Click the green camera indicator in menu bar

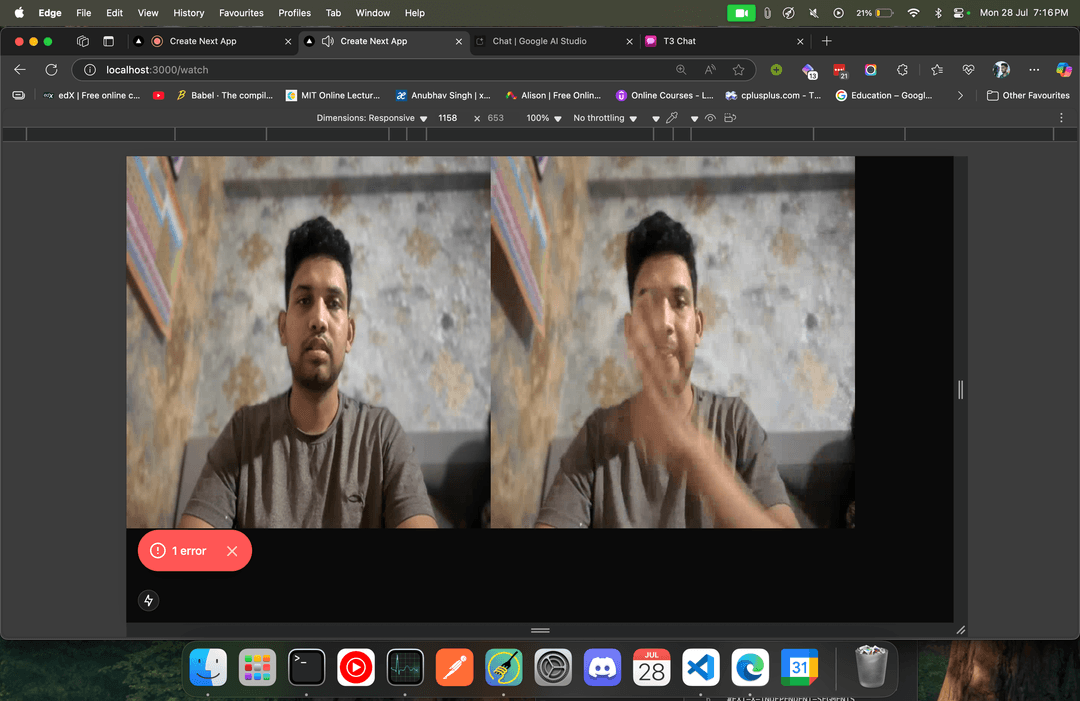(x=740, y=13)
